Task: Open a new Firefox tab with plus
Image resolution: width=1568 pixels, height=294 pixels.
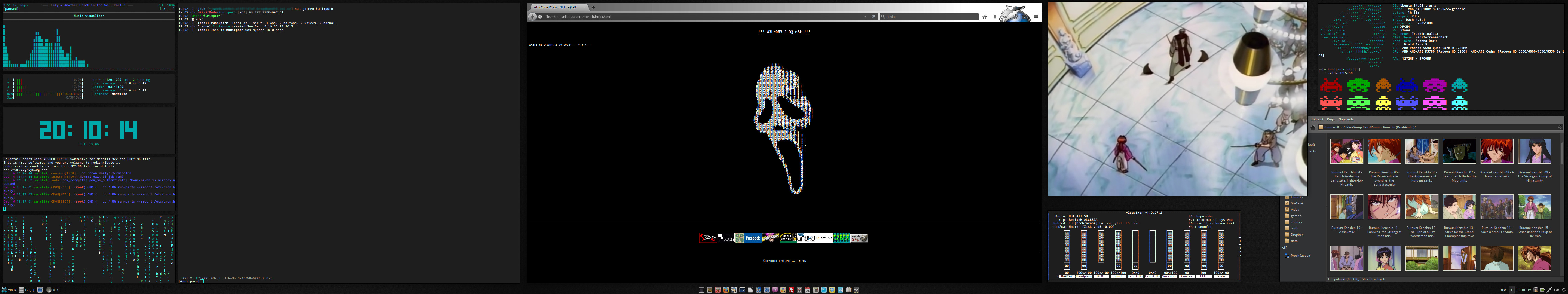Action: coord(593,7)
